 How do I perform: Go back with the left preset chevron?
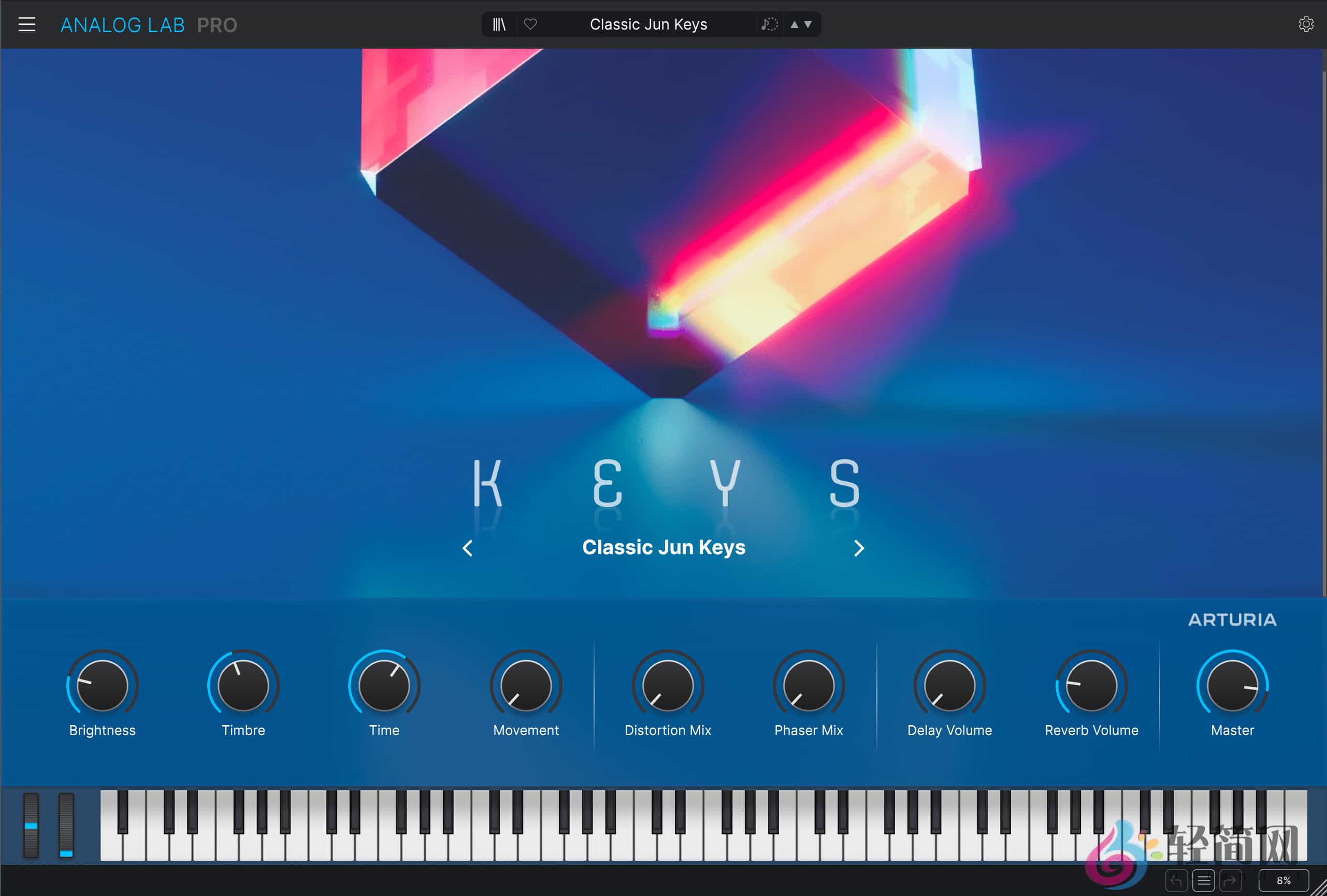pyautogui.click(x=468, y=548)
